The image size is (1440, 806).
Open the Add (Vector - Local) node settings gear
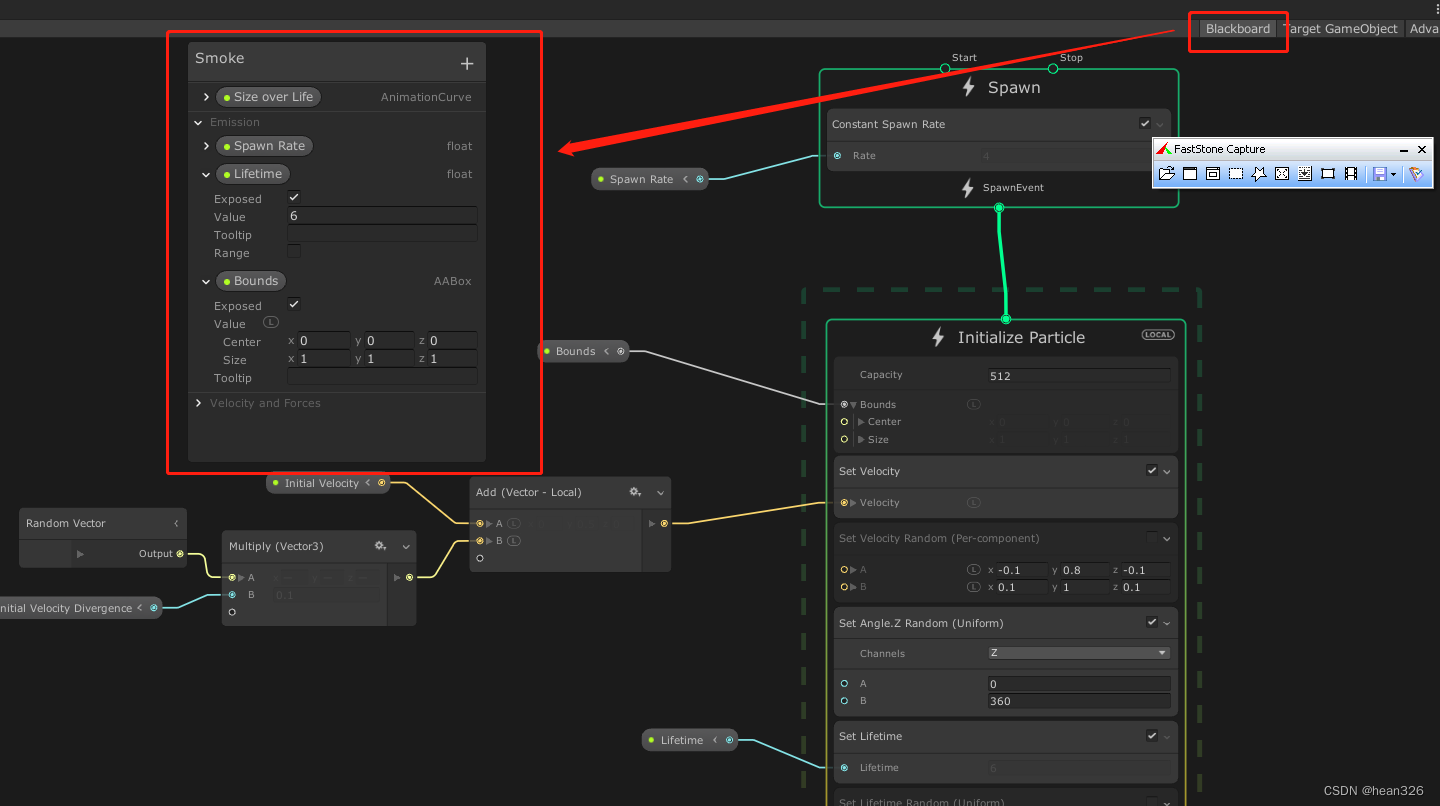[x=635, y=492]
